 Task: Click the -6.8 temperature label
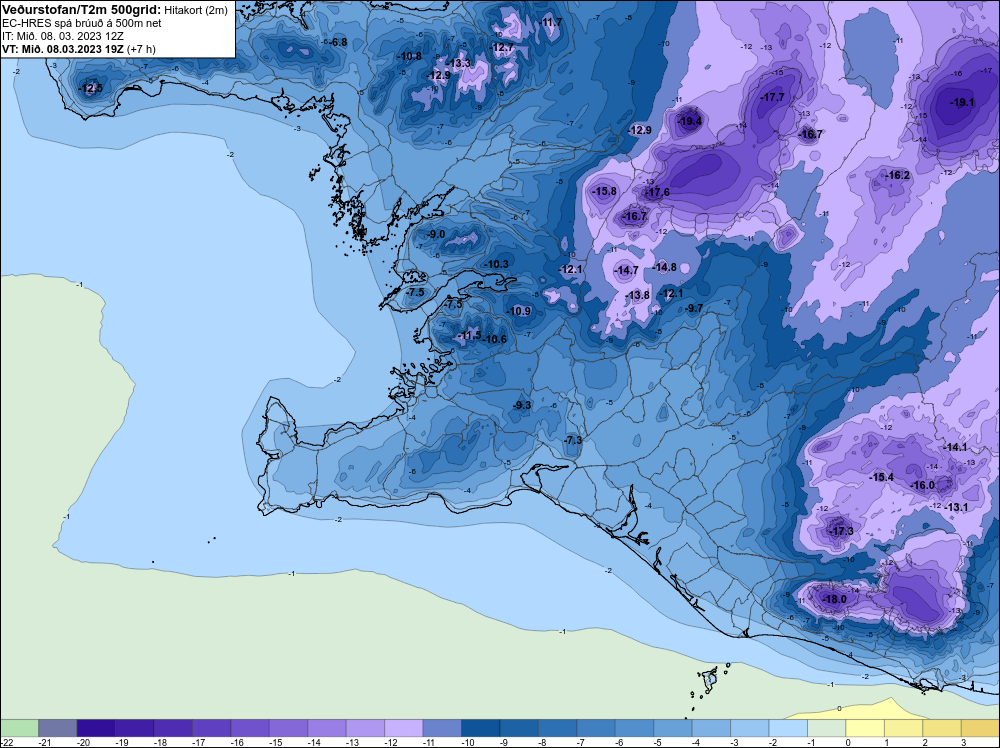[x=338, y=43]
